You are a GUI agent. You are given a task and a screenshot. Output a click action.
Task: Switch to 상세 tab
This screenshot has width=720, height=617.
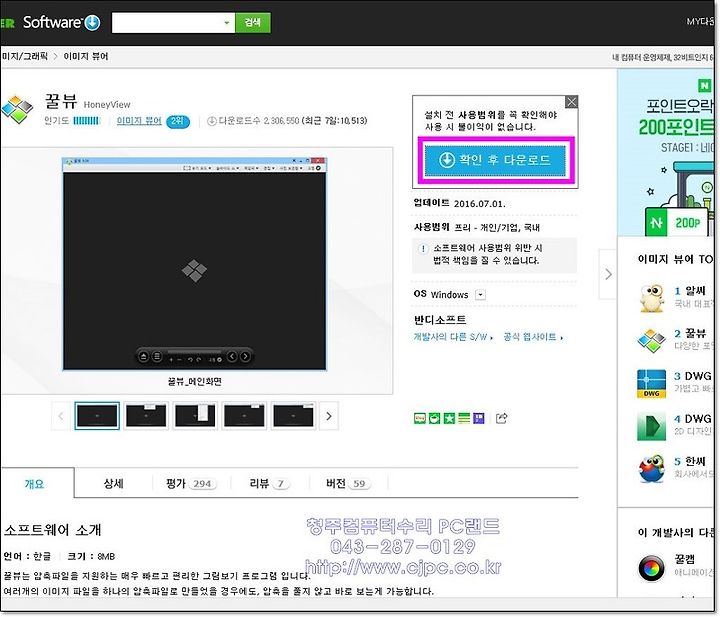pyautogui.click(x=113, y=483)
